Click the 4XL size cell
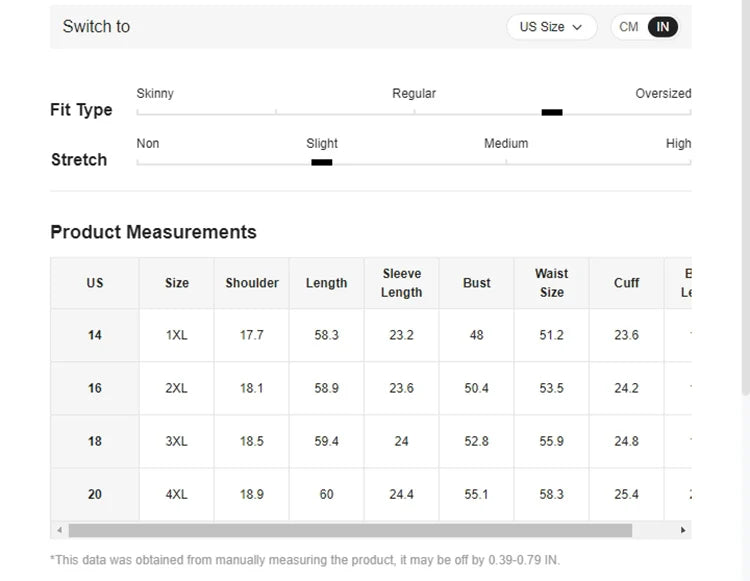The width and height of the screenshot is (750, 581). coord(177,494)
